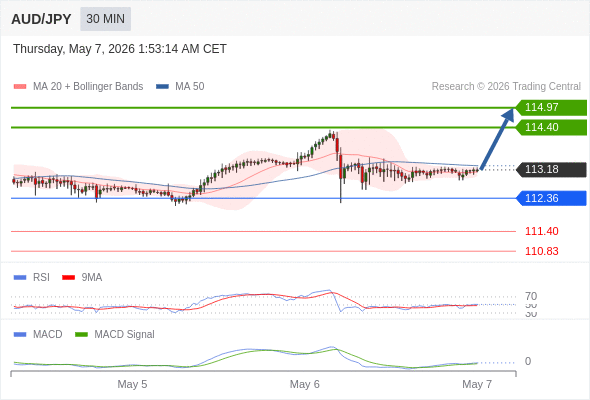Click the 113.18 current price tag
The image size is (590, 400).
(x=551, y=169)
